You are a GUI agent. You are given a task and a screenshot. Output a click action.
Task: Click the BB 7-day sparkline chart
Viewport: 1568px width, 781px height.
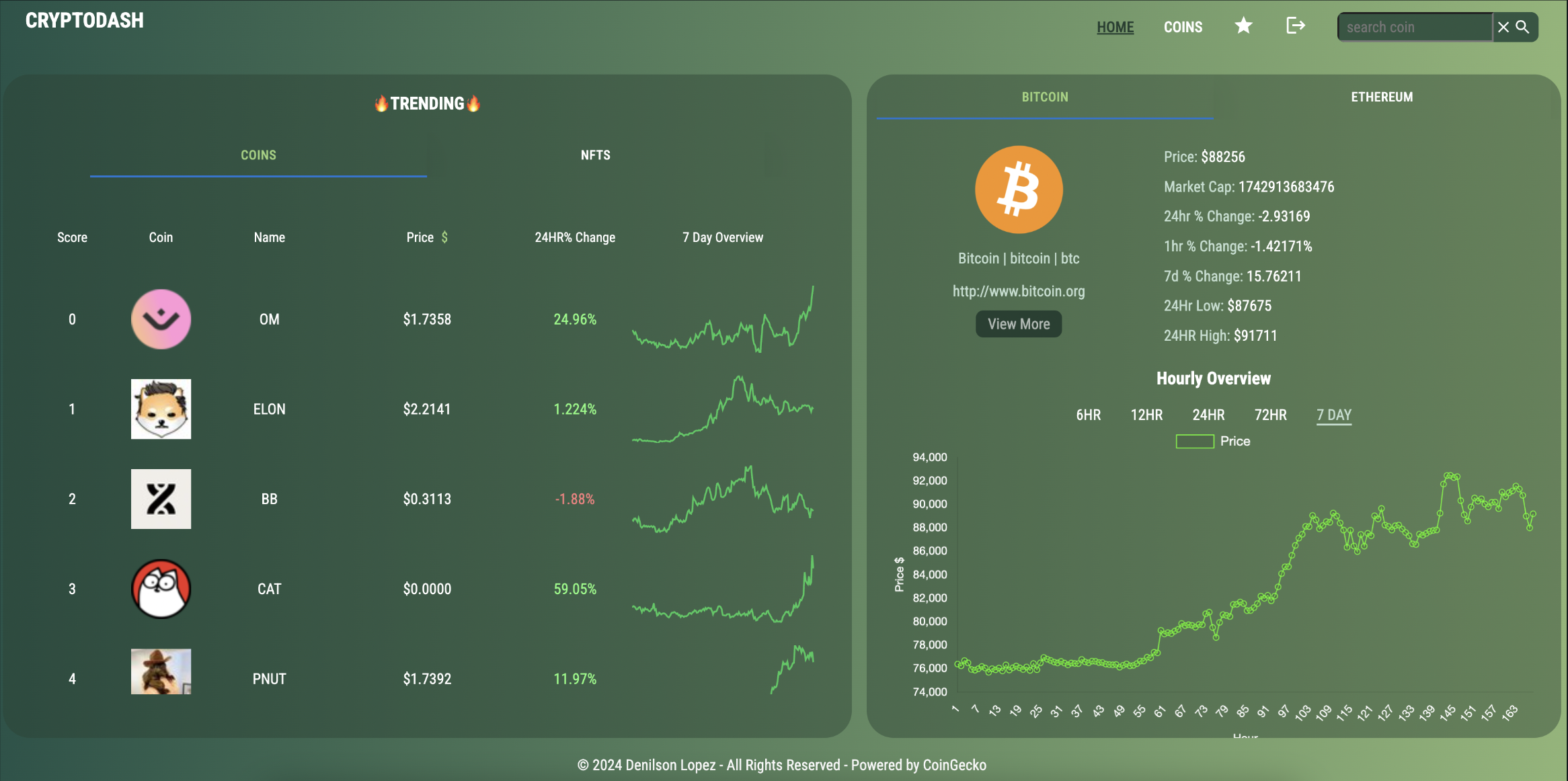pos(723,499)
